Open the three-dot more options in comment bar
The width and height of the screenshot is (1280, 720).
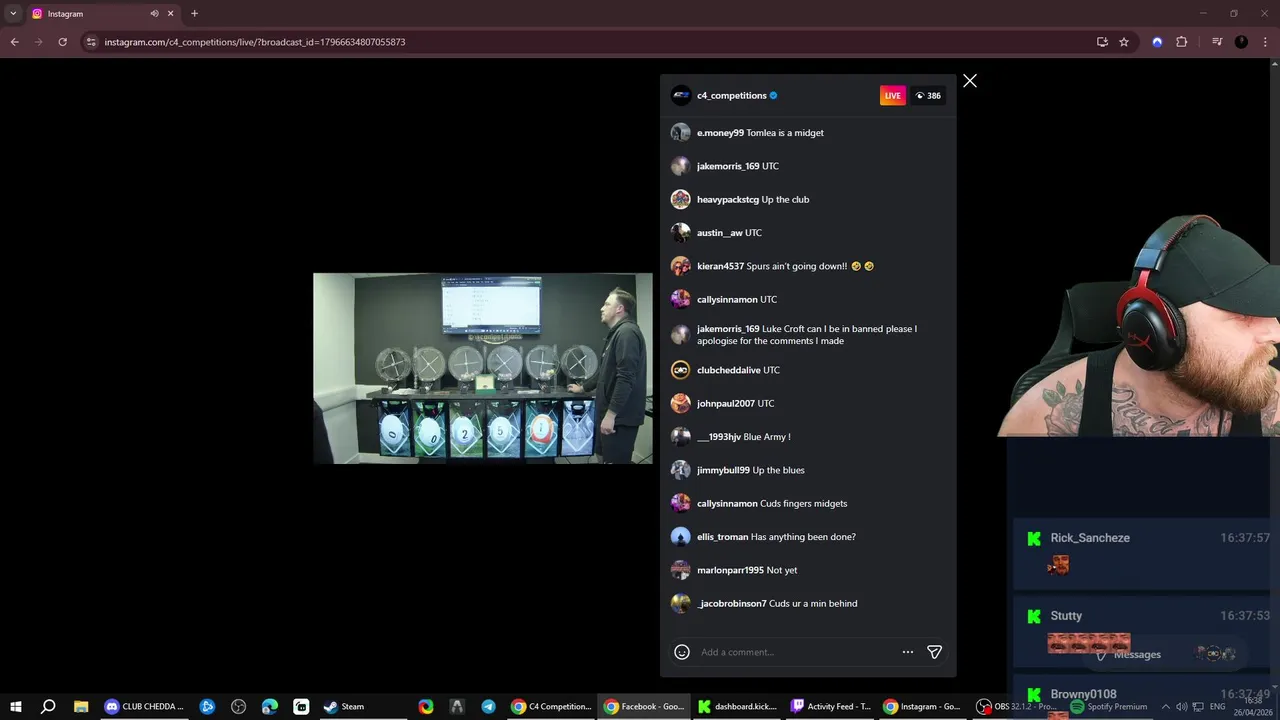click(x=908, y=652)
